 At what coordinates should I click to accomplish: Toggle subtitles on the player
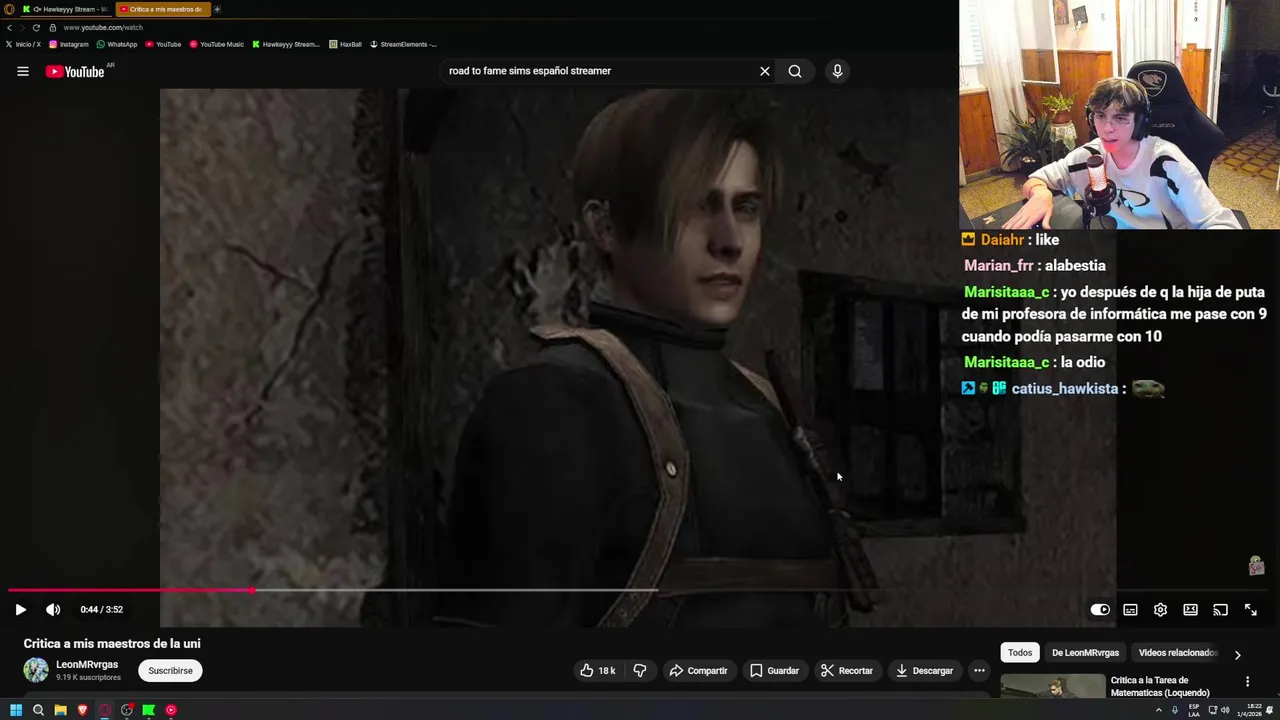click(x=1130, y=610)
